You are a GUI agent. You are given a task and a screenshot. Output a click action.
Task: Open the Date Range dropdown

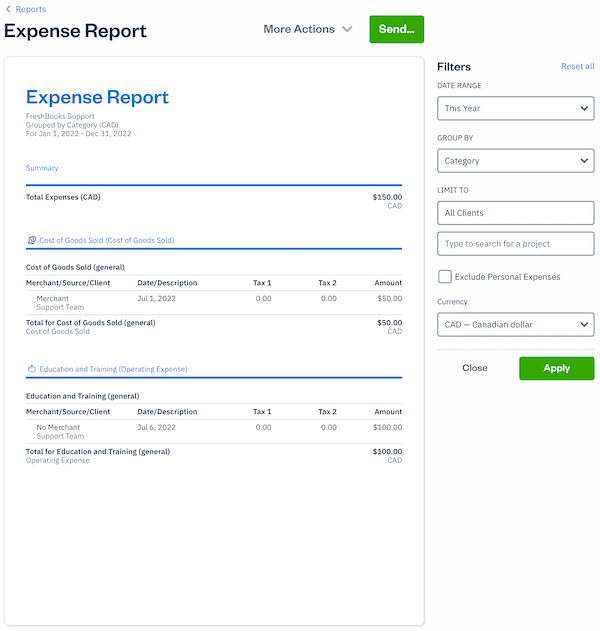tap(515, 108)
